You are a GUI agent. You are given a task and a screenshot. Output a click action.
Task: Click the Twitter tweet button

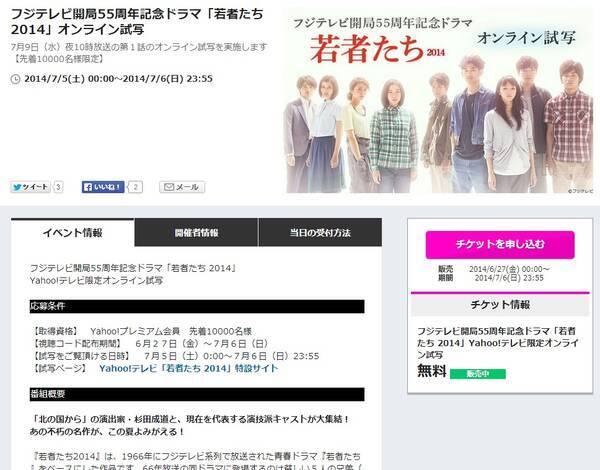click(30, 187)
